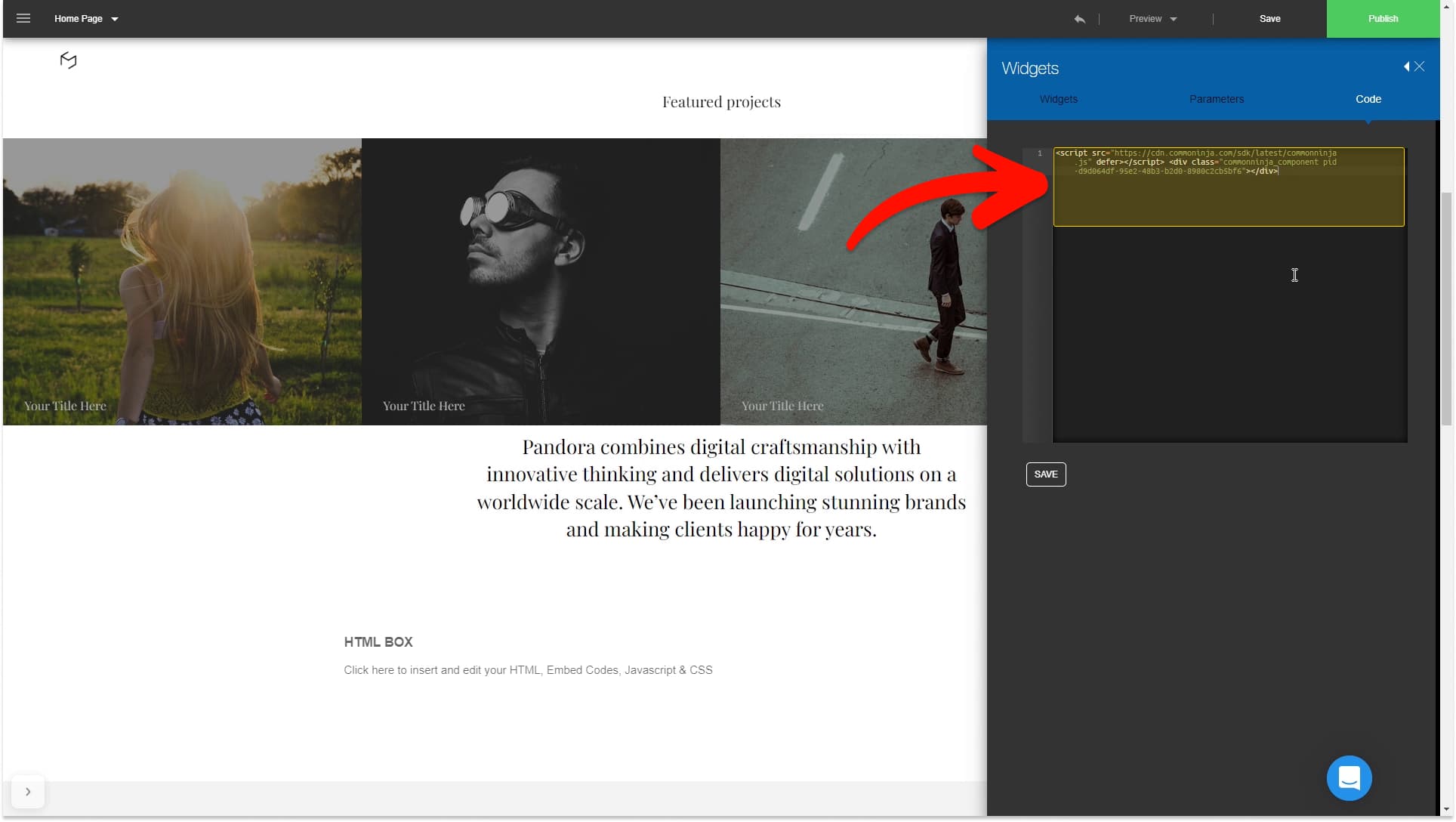Select the woman in field project thumbnail
The width and height of the screenshot is (1456, 822).
coord(182,281)
